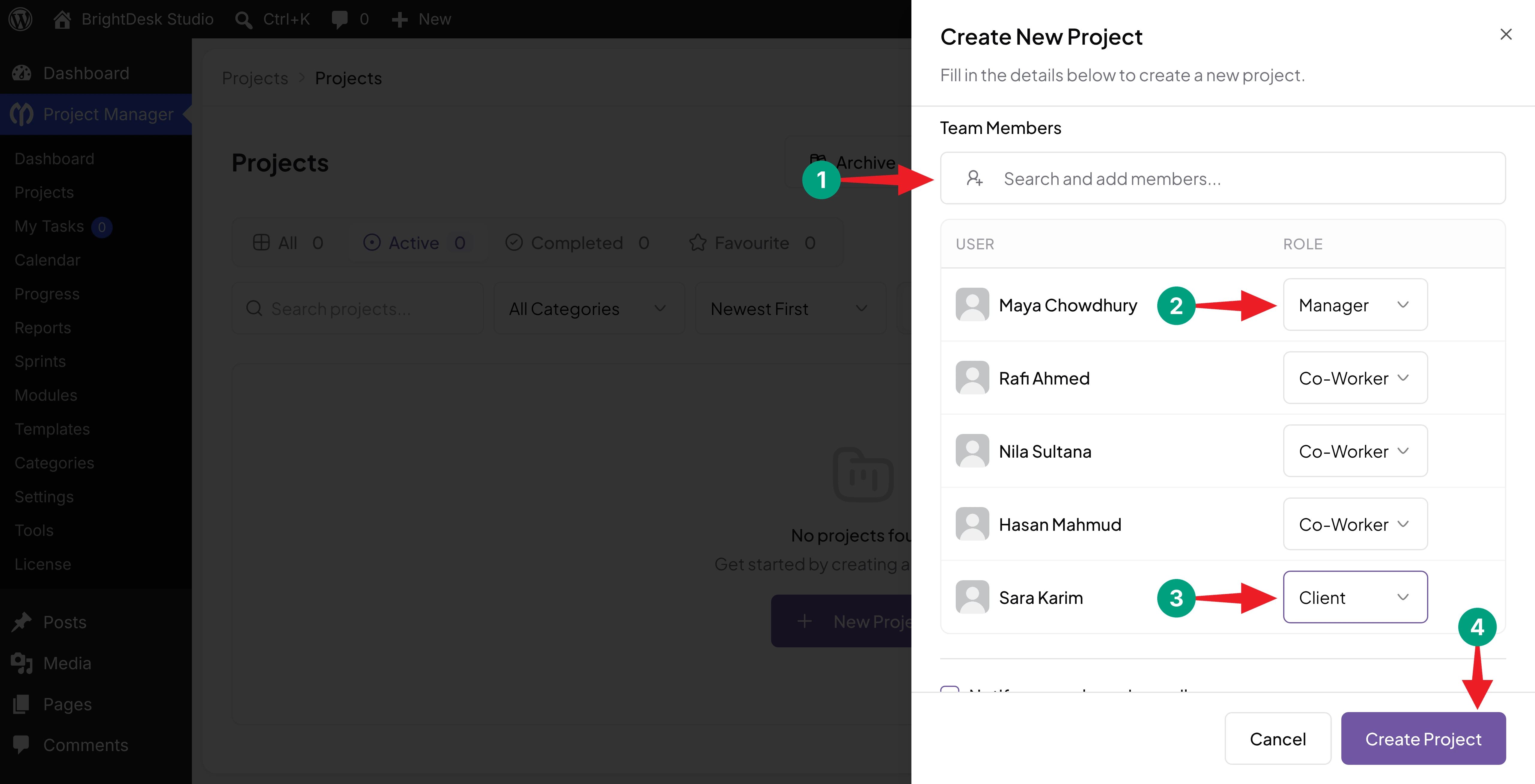The height and width of the screenshot is (784, 1535).
Task: Open the Ctrl+K search icon
Action: pyautogui.click(x=243, y=20)
